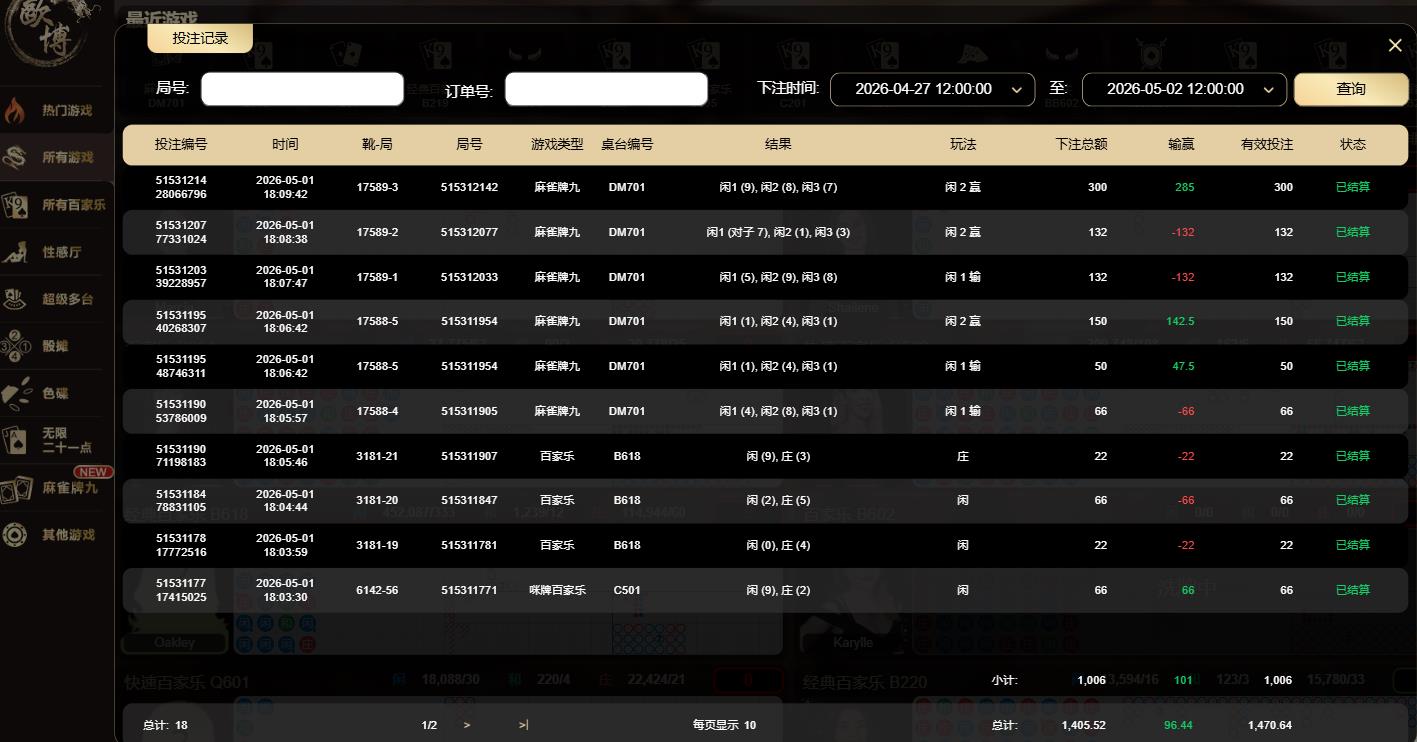Viewport: 1417px width, 742px height.
Task: Open 热门游戏 flame icon in sidebar
Action: coord(15,111)
